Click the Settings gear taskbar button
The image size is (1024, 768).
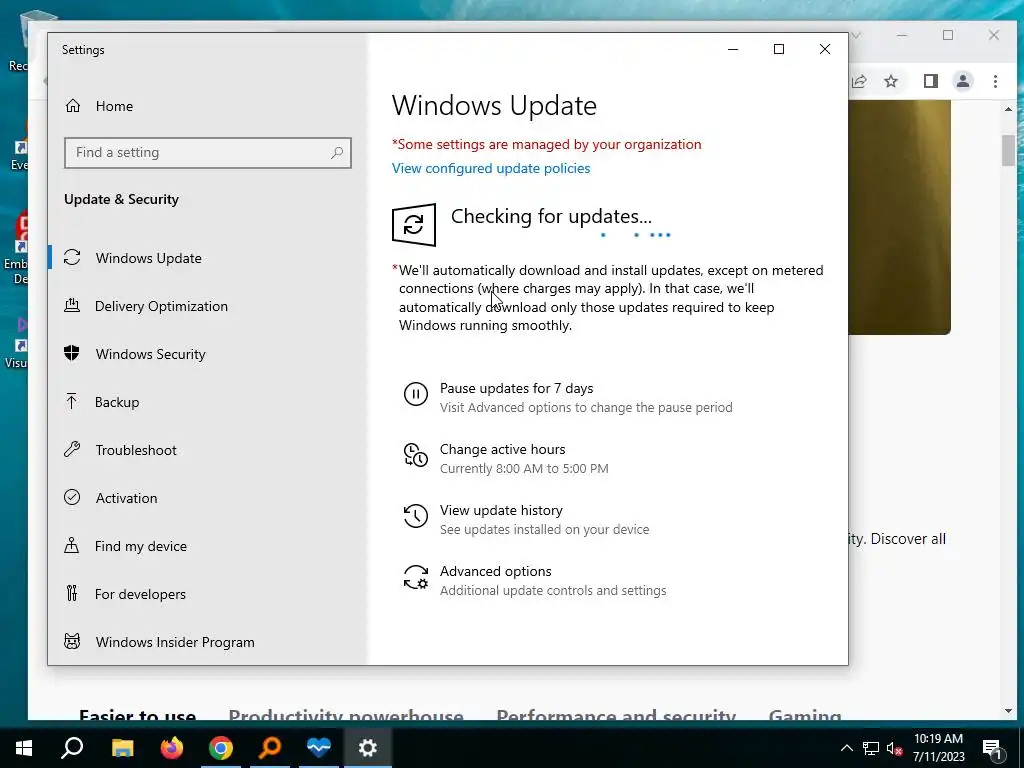pos(368,748)
